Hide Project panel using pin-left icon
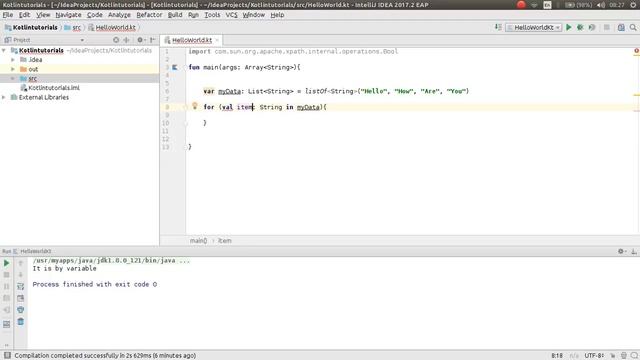640x360 pixels. (x=153, y=40)
